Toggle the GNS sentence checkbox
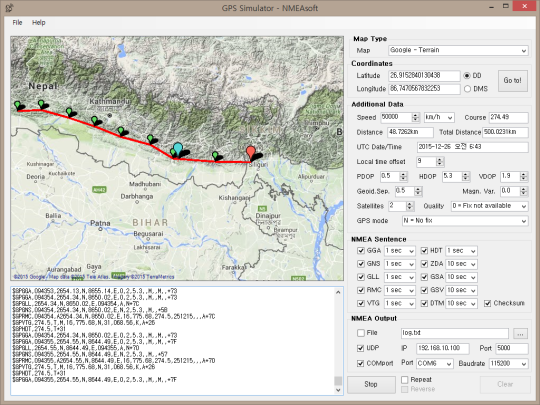This screenshot has width=540, height=405. click(x=361, y=264)
